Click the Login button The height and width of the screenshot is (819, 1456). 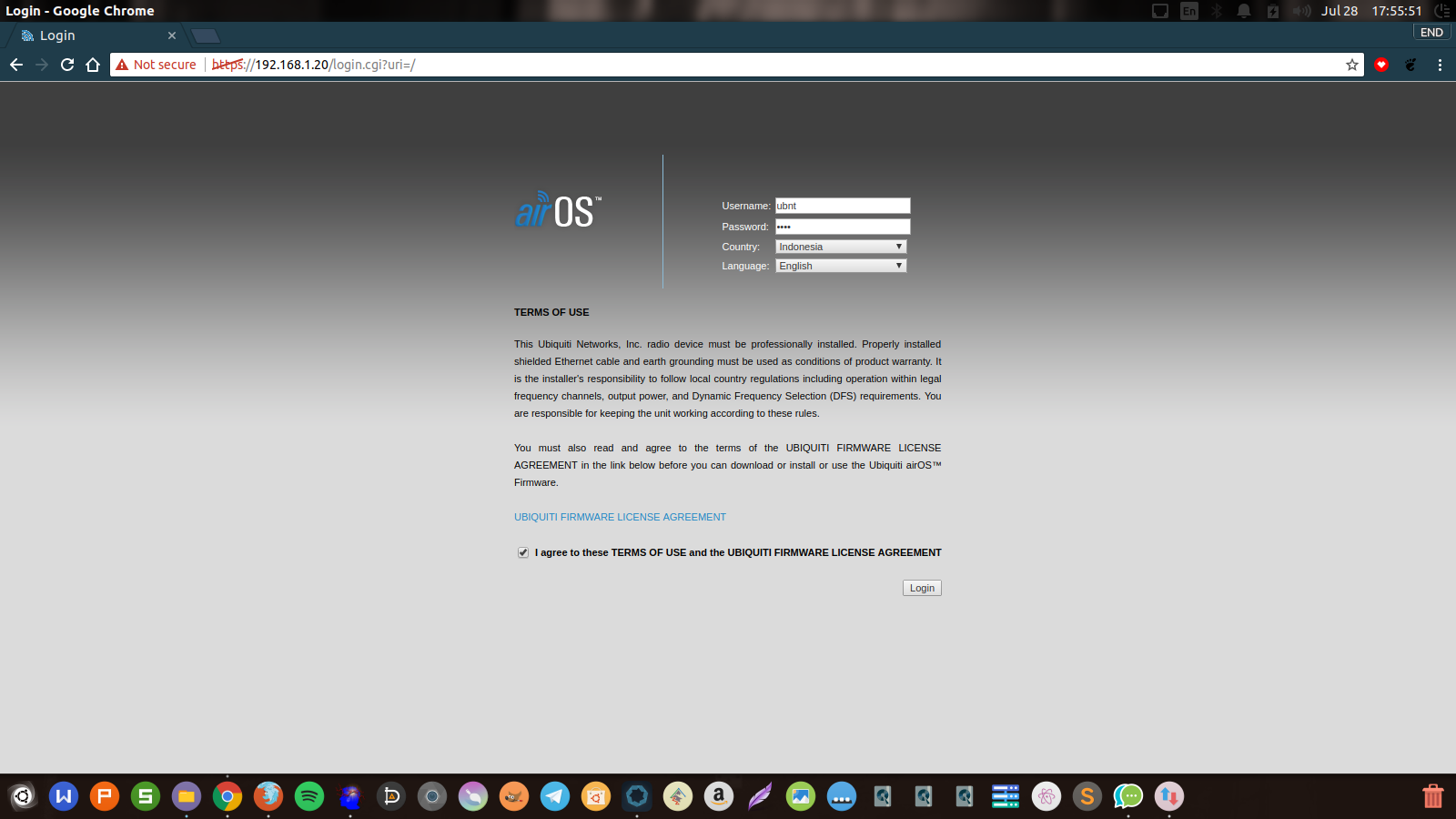[x=922, y=588]
